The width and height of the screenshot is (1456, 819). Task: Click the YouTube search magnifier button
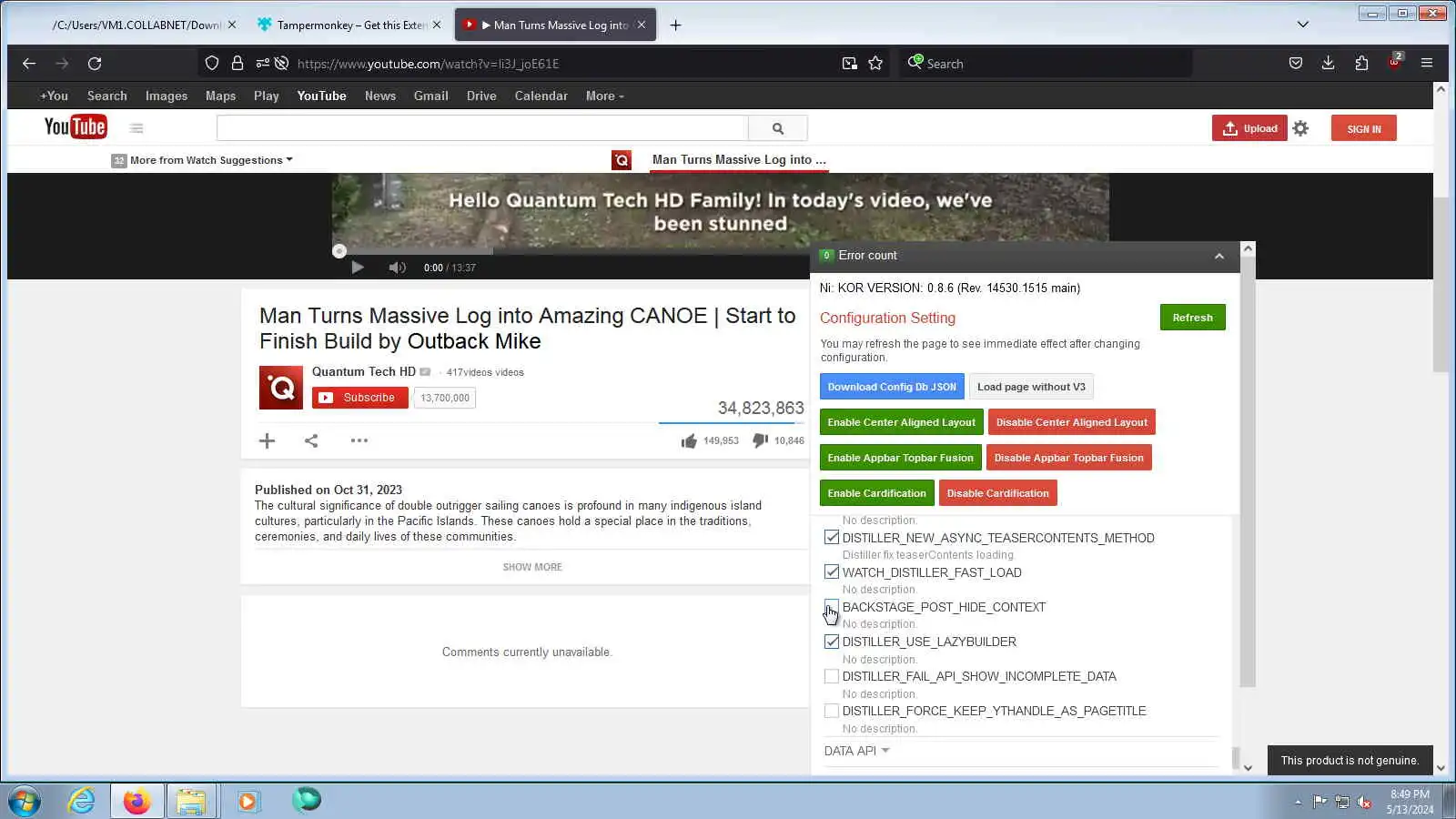click(x=778, y=128)
